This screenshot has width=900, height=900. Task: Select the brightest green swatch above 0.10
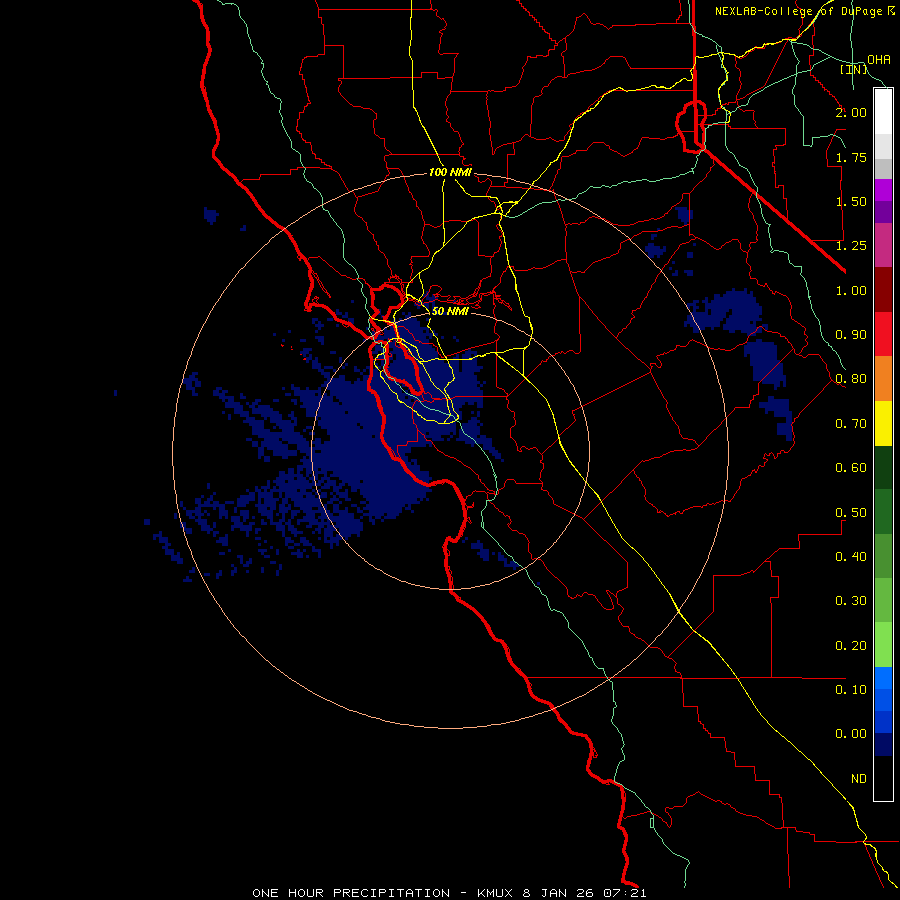pos(883,645)
